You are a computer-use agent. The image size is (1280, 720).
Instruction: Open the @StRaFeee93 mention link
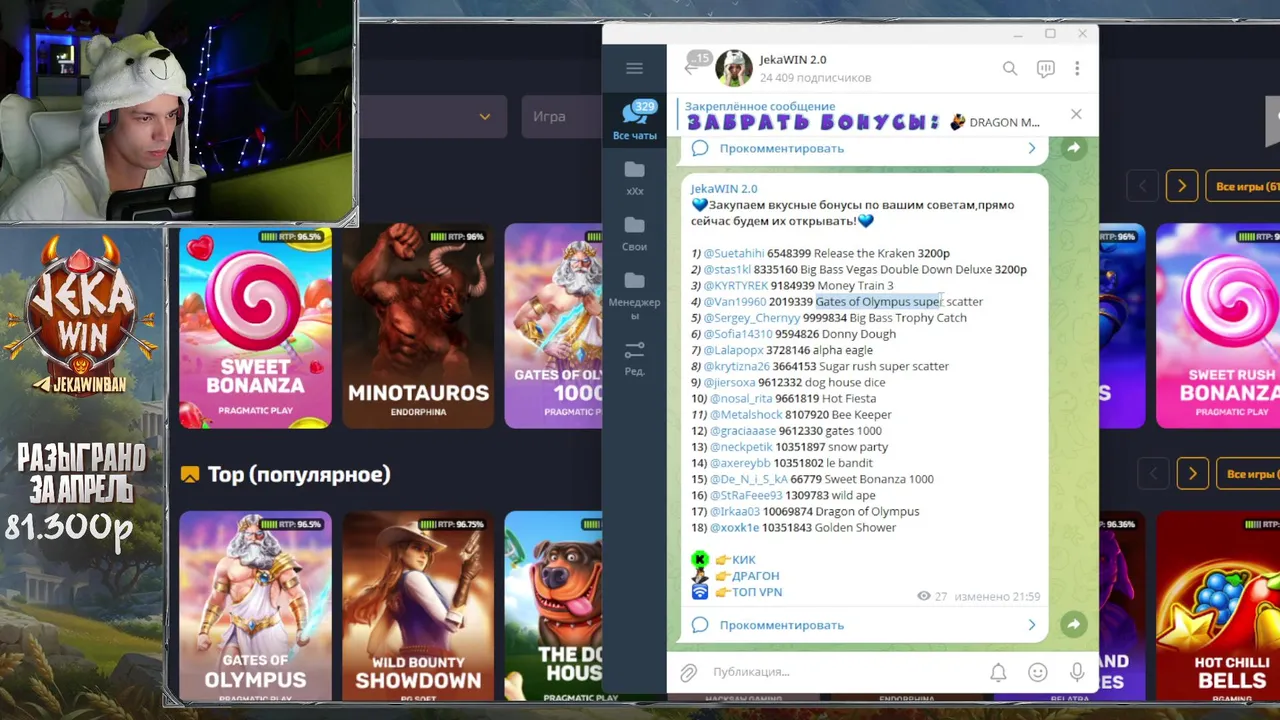(x=747, y=495)
